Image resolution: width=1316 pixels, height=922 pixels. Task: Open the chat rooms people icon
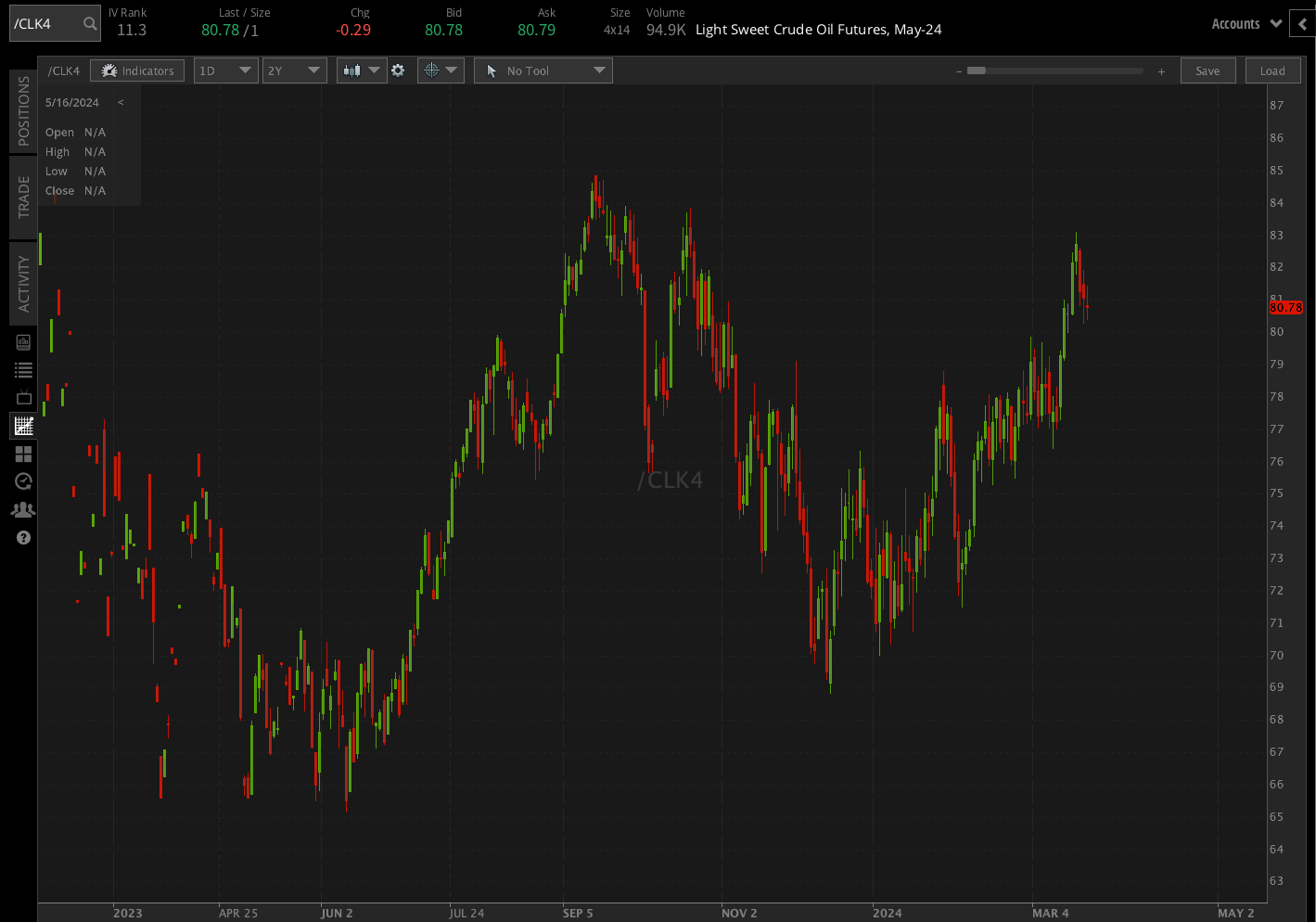[x=23, y=508]
